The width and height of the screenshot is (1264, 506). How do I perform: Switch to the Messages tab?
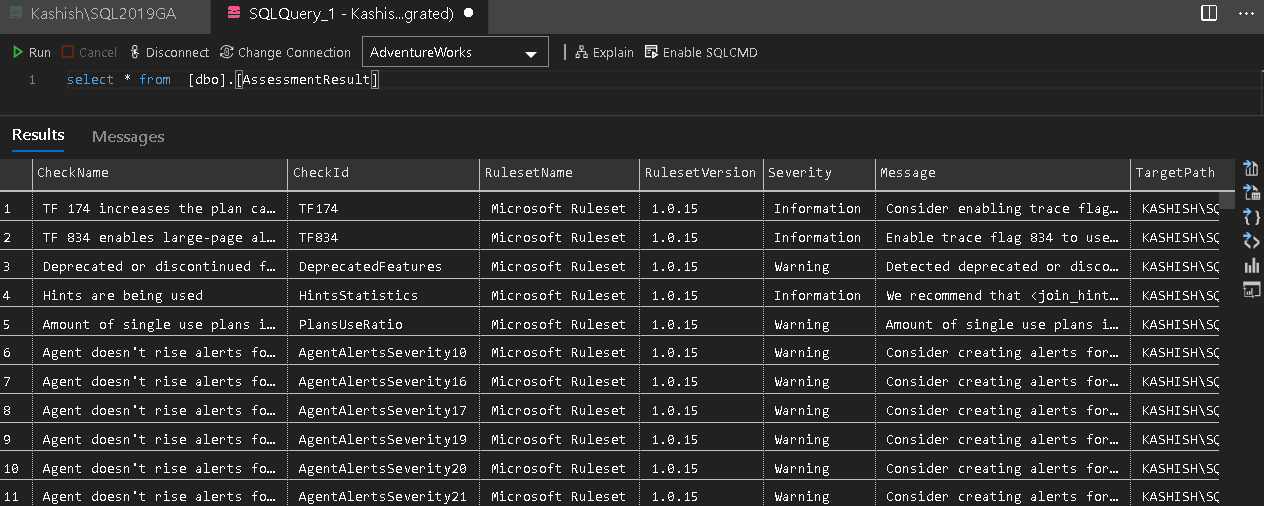pyautogui.click(x=128, y=136)
